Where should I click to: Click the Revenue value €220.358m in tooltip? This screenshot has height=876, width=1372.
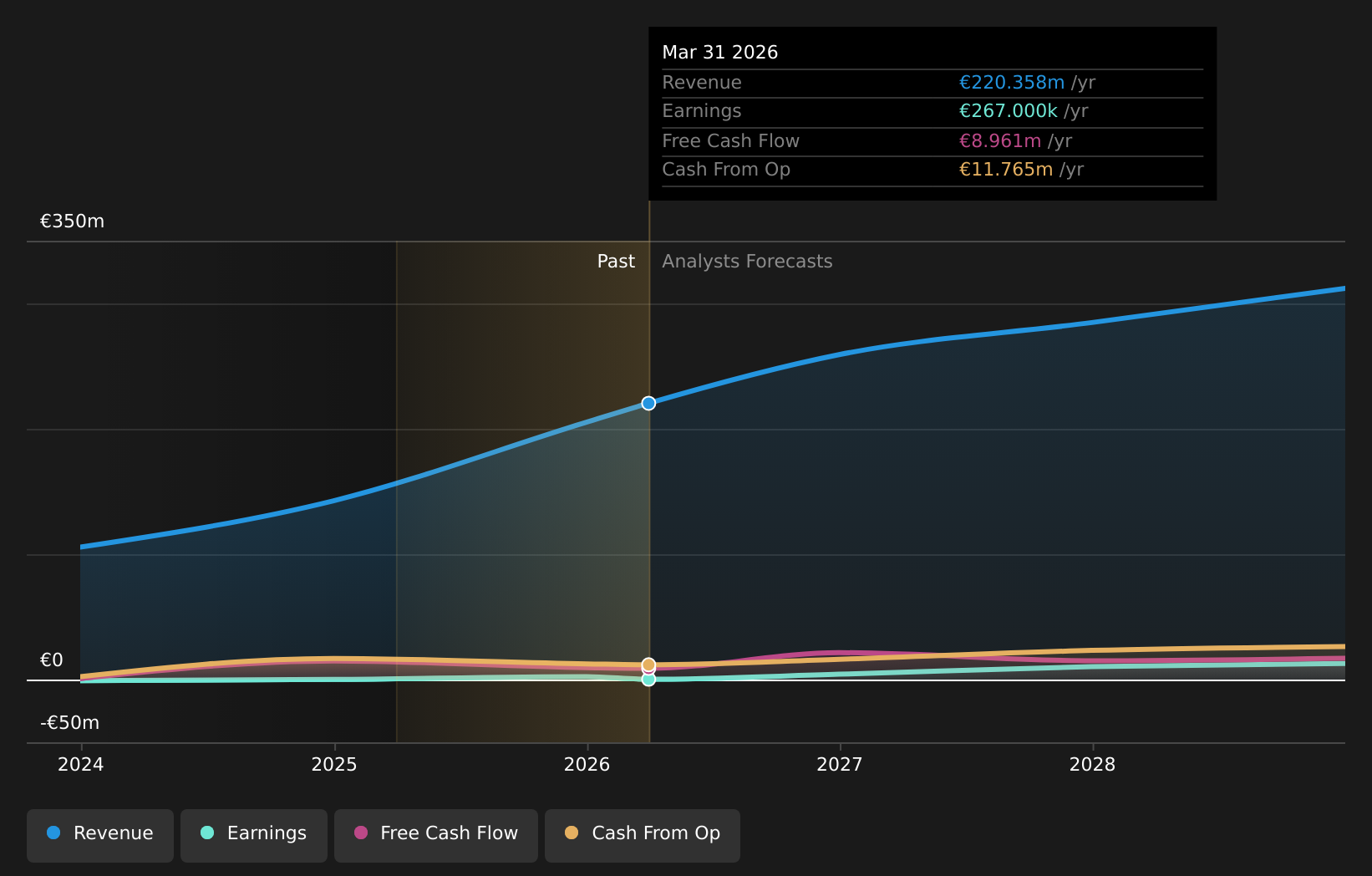click(x=1012, y=83)
